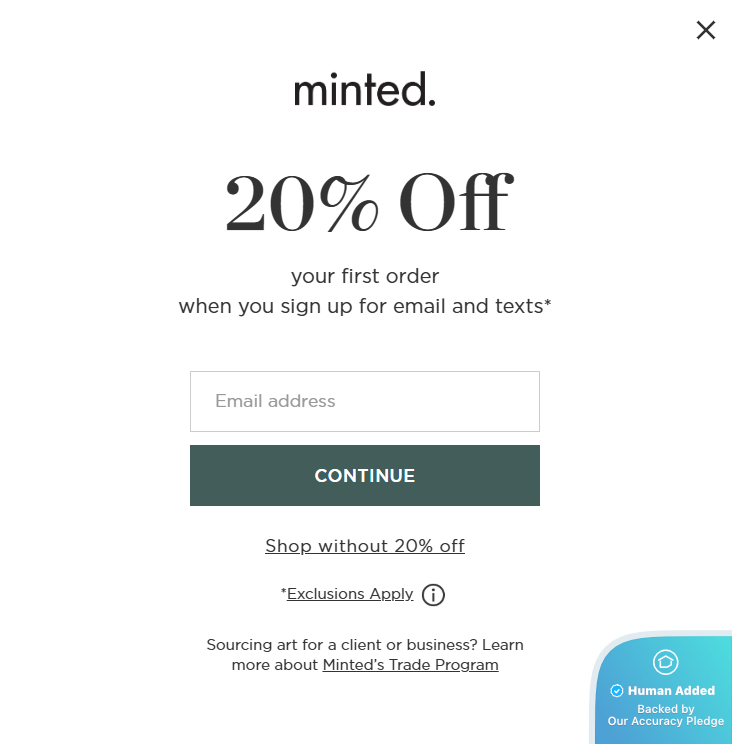Close the 20% off signup popup
The width and height of the screenshot is (732, 744).
coord(706,30)
